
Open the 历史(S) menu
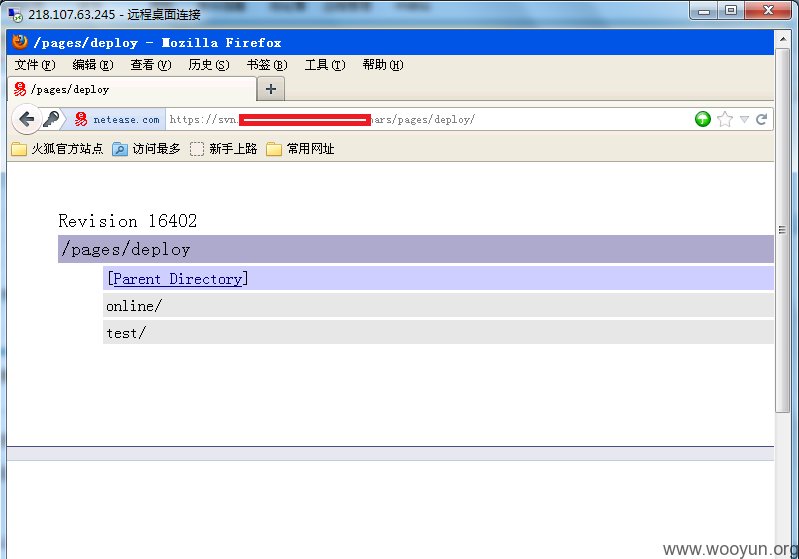pyautogui.click(x=209, y=65)
